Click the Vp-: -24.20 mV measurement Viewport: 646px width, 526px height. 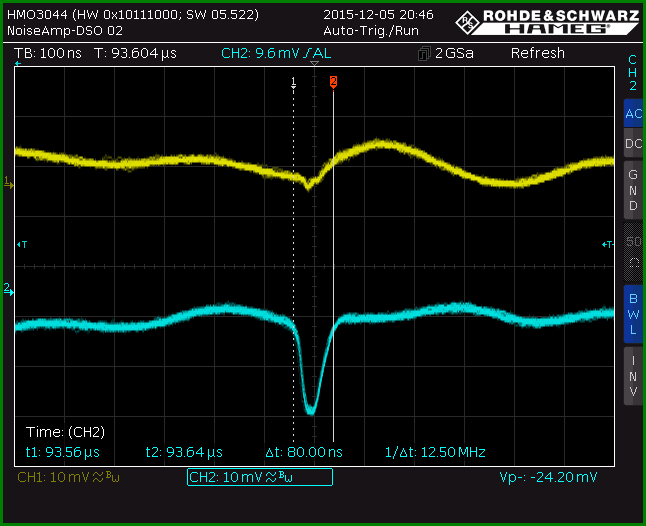548,477
